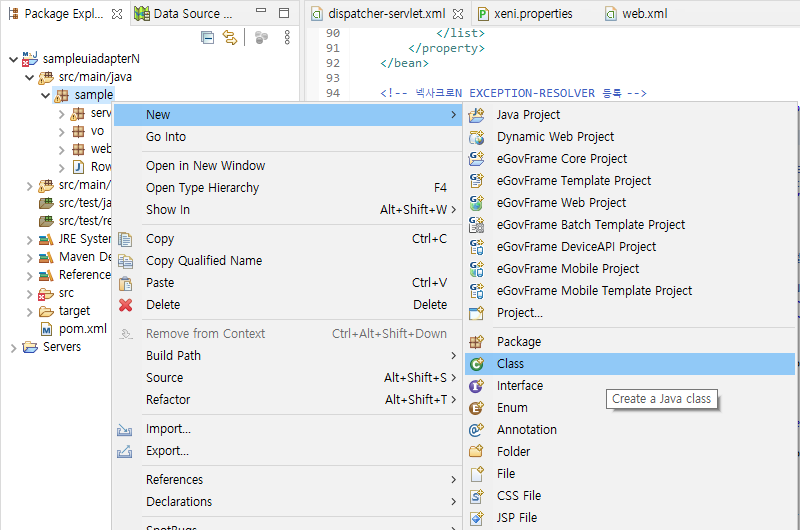Click Delete in the context menu
Viewport: 800px width, 530px height.
point(163,305)
